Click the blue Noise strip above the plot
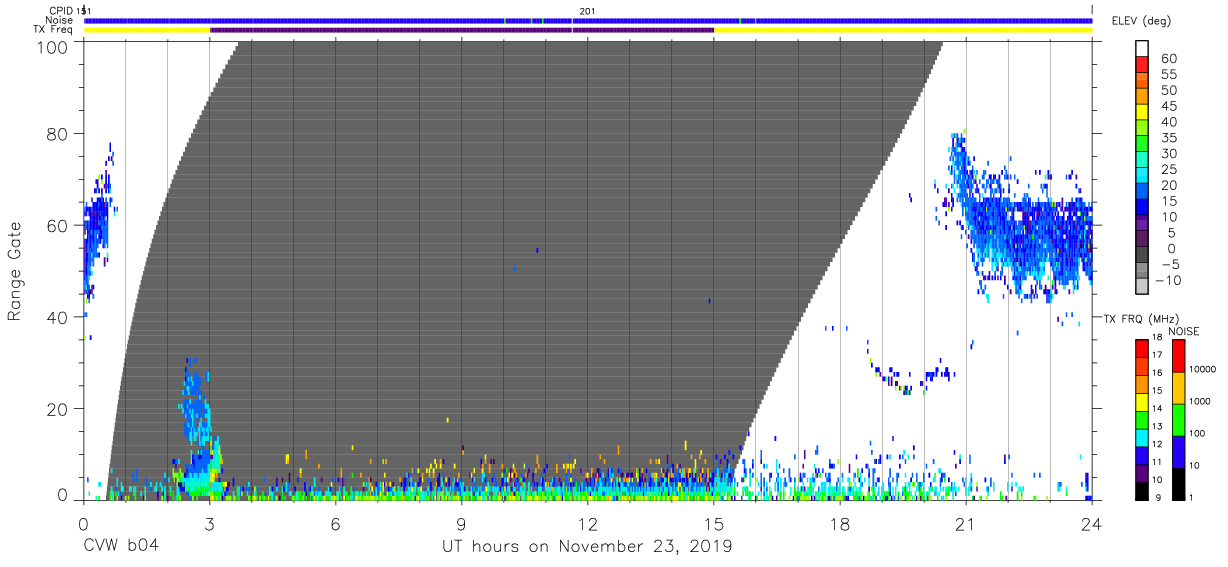 coord(588,20)
